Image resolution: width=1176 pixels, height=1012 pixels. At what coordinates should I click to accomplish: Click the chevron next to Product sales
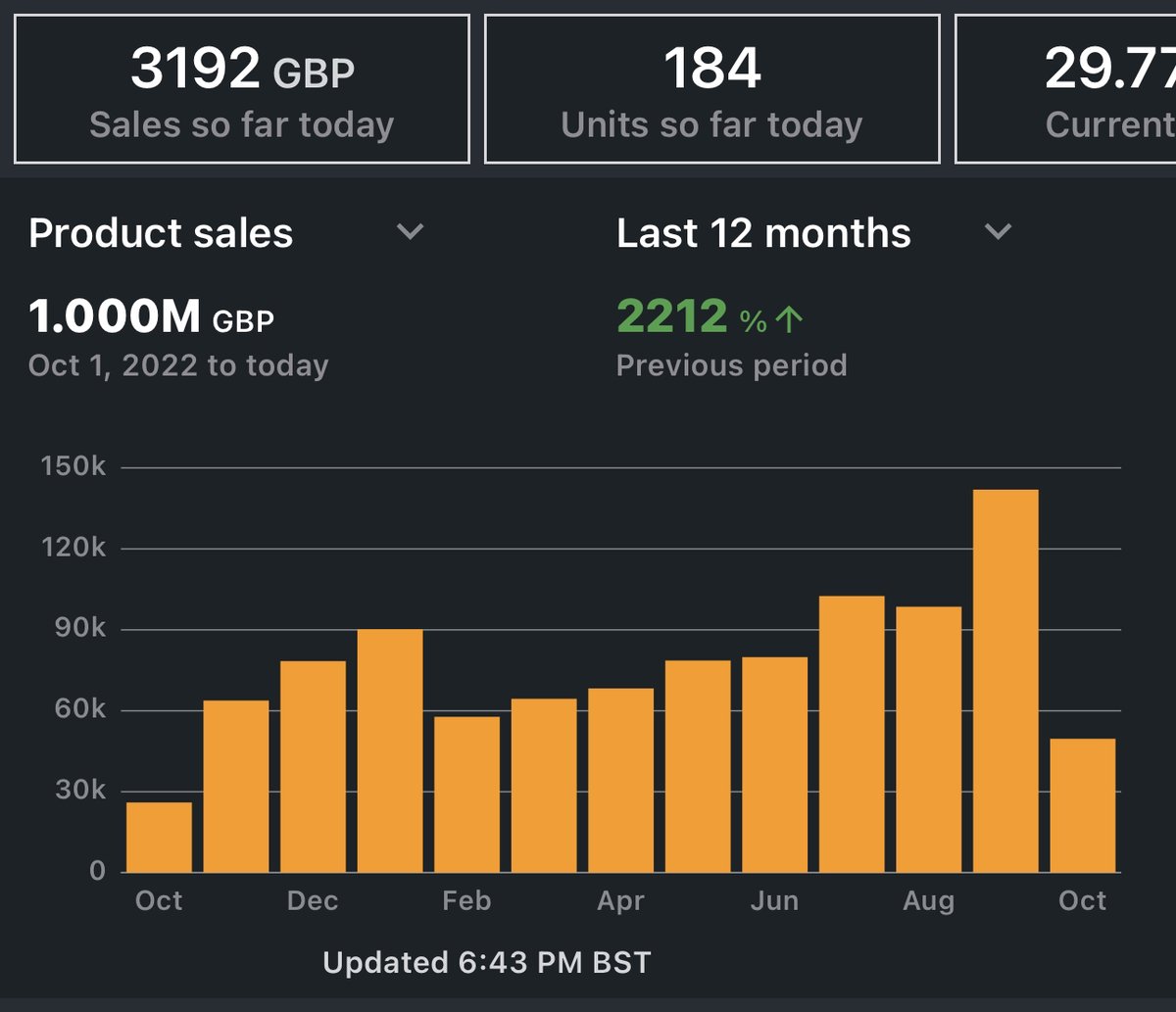411,233
